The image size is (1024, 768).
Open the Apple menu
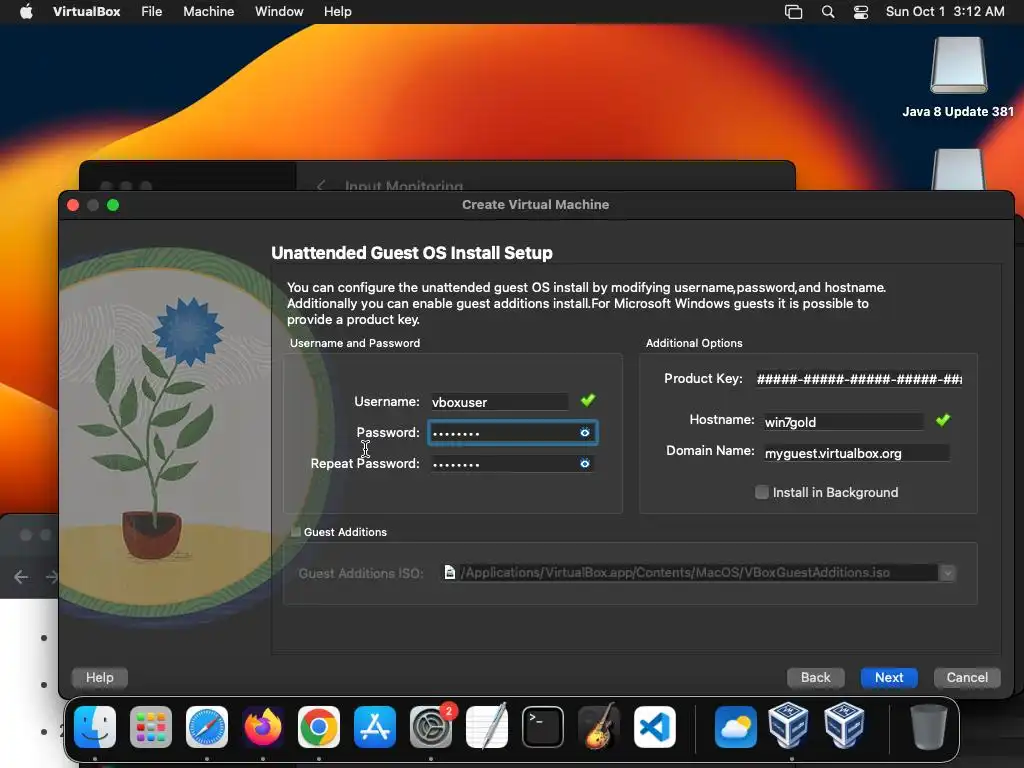click(x=26, y=12)
